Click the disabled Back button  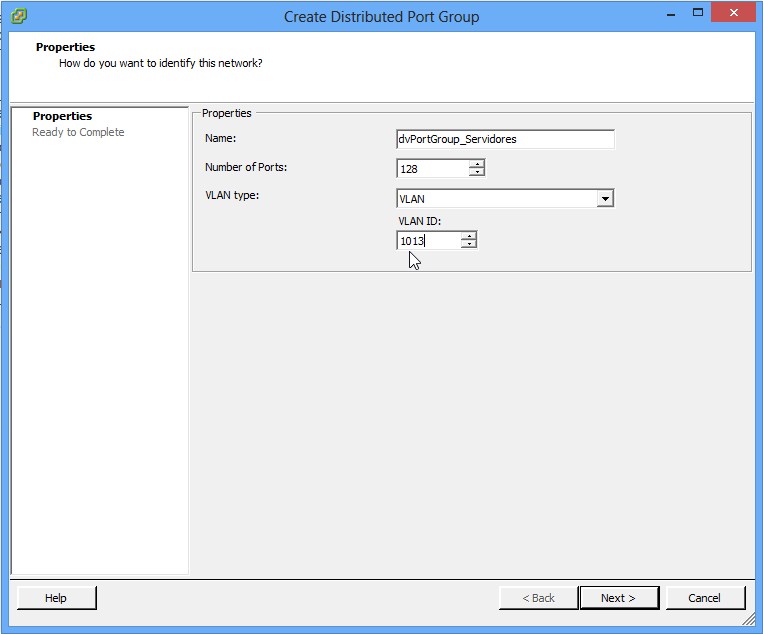(x=538, y=598)
